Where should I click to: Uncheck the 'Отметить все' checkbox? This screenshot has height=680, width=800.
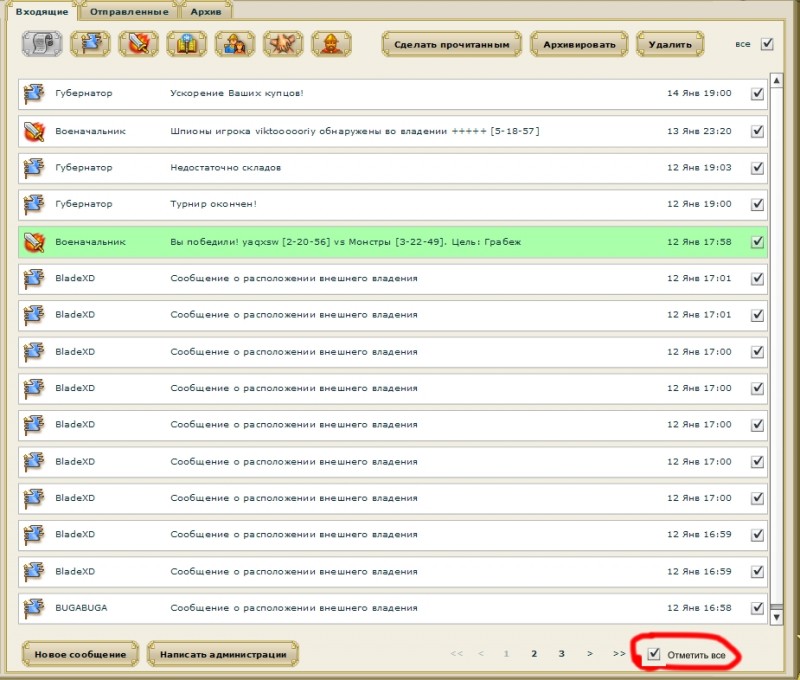654,654
